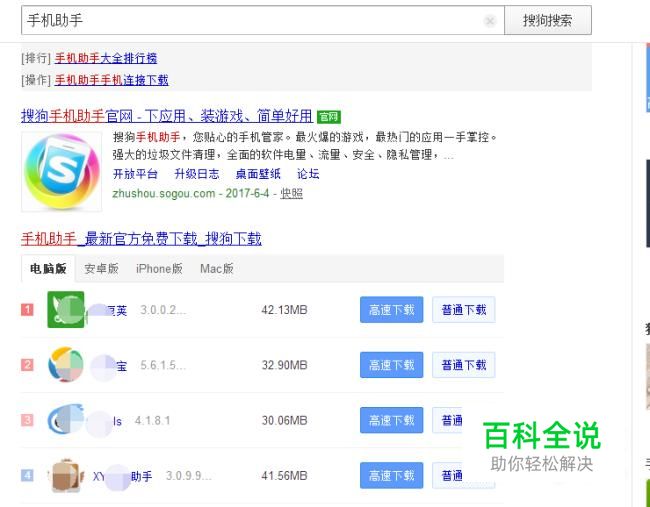Focus the search field containing 手机助手
The width and height of the screenshot is (650, 507).
click(263, 20)
